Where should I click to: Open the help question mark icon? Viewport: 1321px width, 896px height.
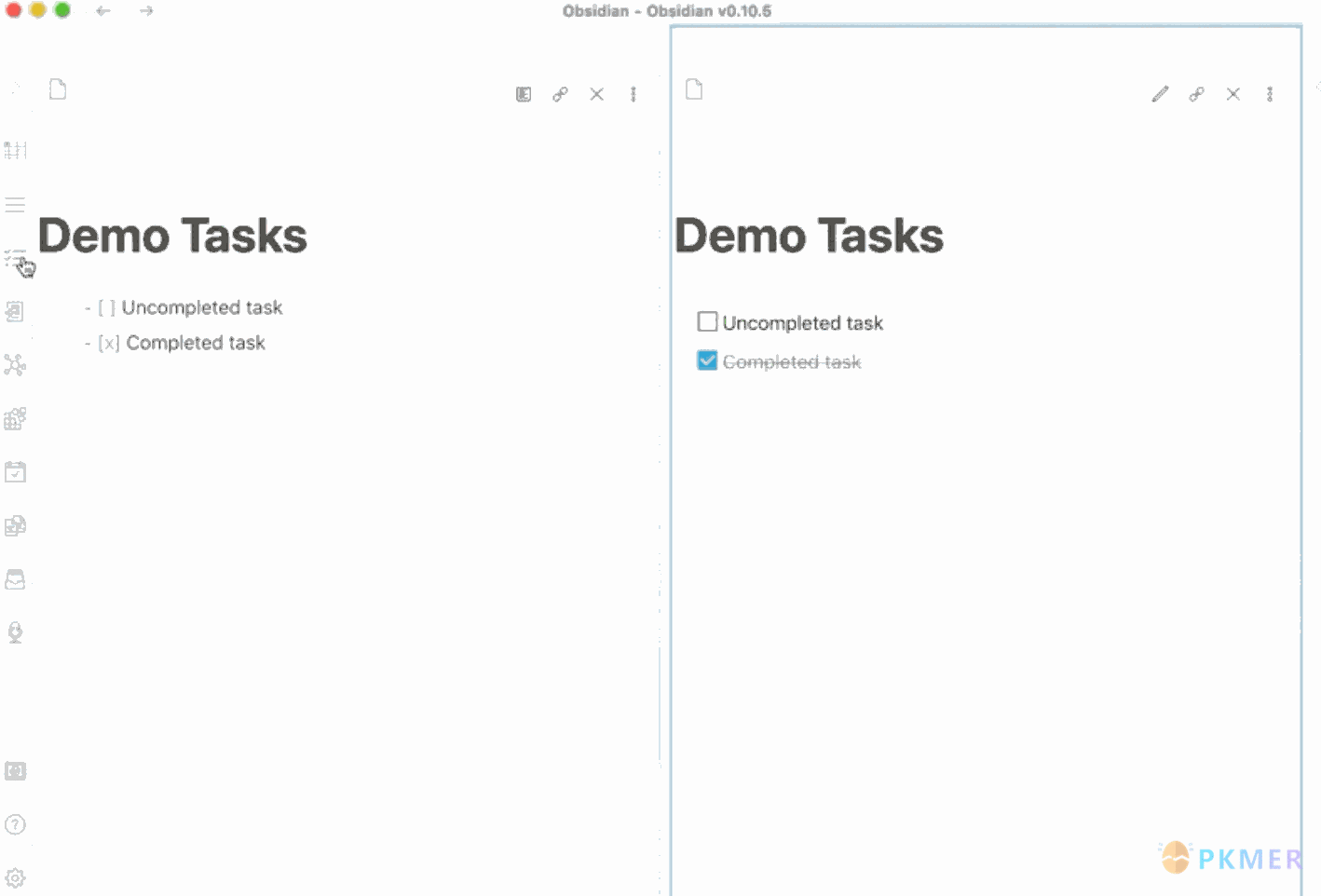tap(15, 824)
